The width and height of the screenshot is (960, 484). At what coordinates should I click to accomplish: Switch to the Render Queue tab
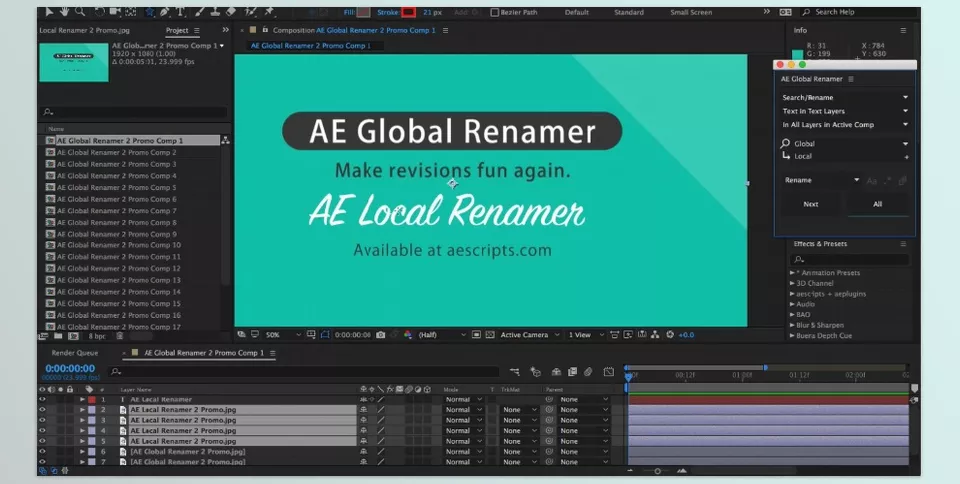[x=75, y=353]
